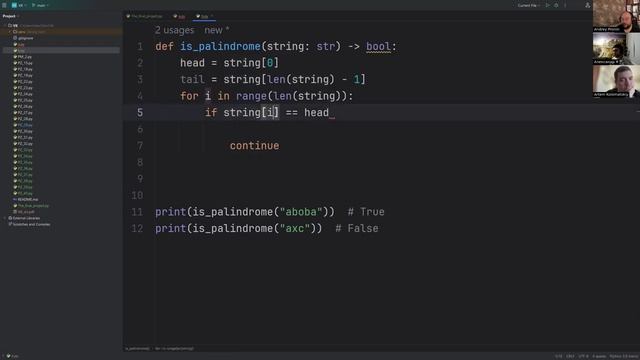Click the Debug bug icon
Viewport: 640px width, 360px height.
(x=556, y=5)
